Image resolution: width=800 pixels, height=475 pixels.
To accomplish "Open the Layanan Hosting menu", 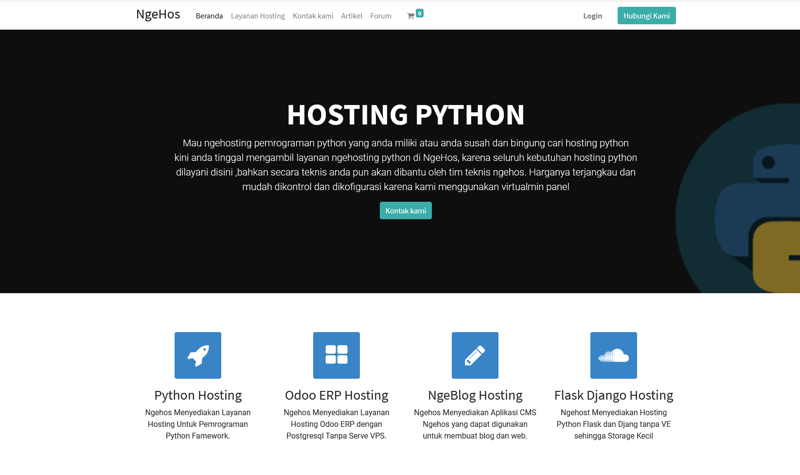I will (258, 16).
